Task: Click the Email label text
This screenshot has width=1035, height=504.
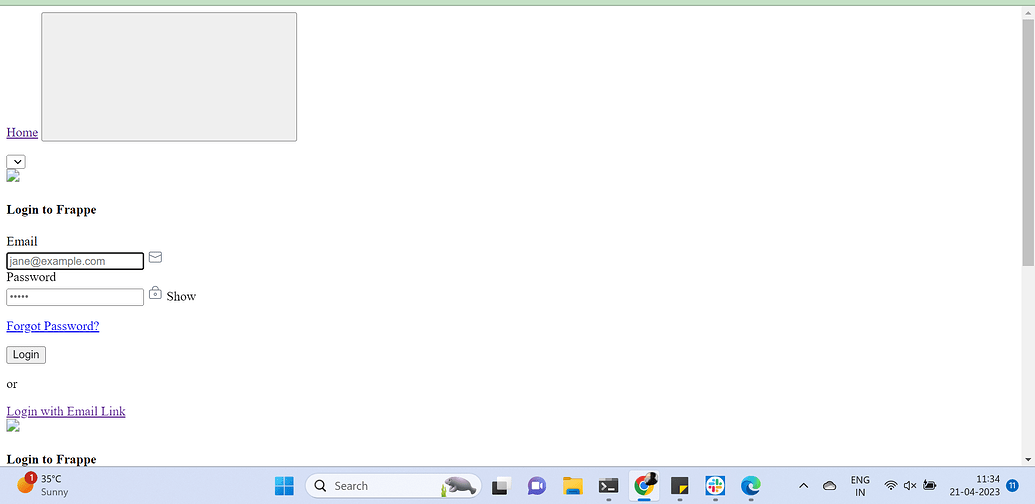Action: tap(22, 241)
